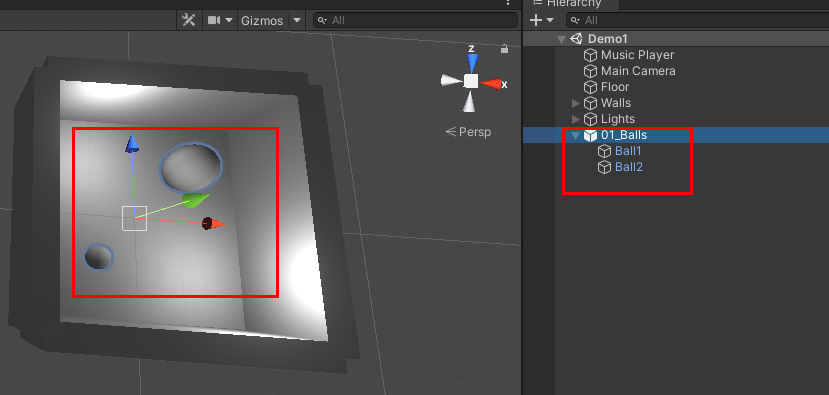Toggle the Gizmos button
829x395 pixels.
pyautogui.click(x=262, y=21)
